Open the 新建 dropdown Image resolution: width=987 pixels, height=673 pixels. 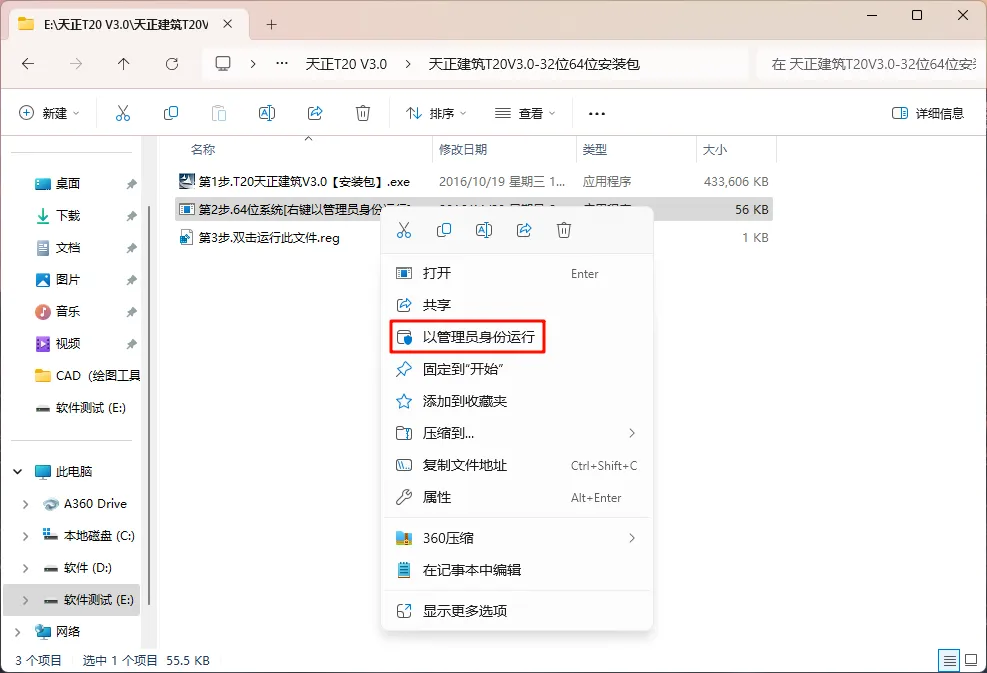[x=49, y=113]
